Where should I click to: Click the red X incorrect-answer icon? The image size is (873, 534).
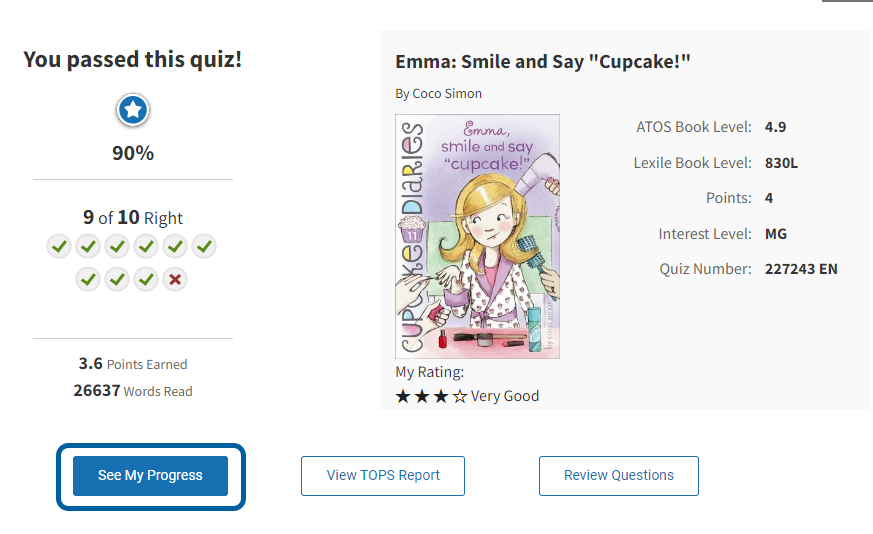(175, 279)
